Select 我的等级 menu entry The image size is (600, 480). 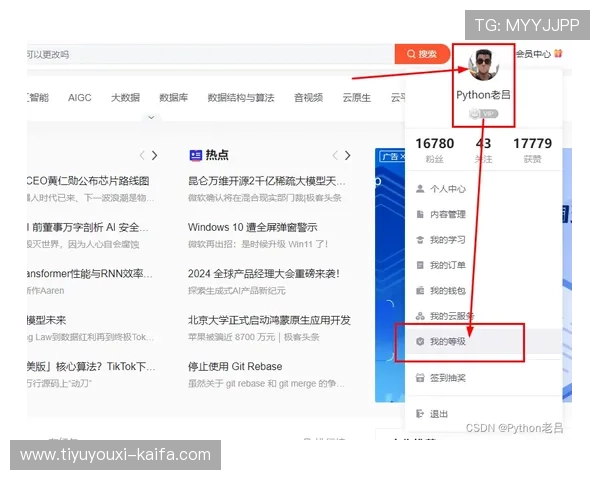tap(483, 341)
